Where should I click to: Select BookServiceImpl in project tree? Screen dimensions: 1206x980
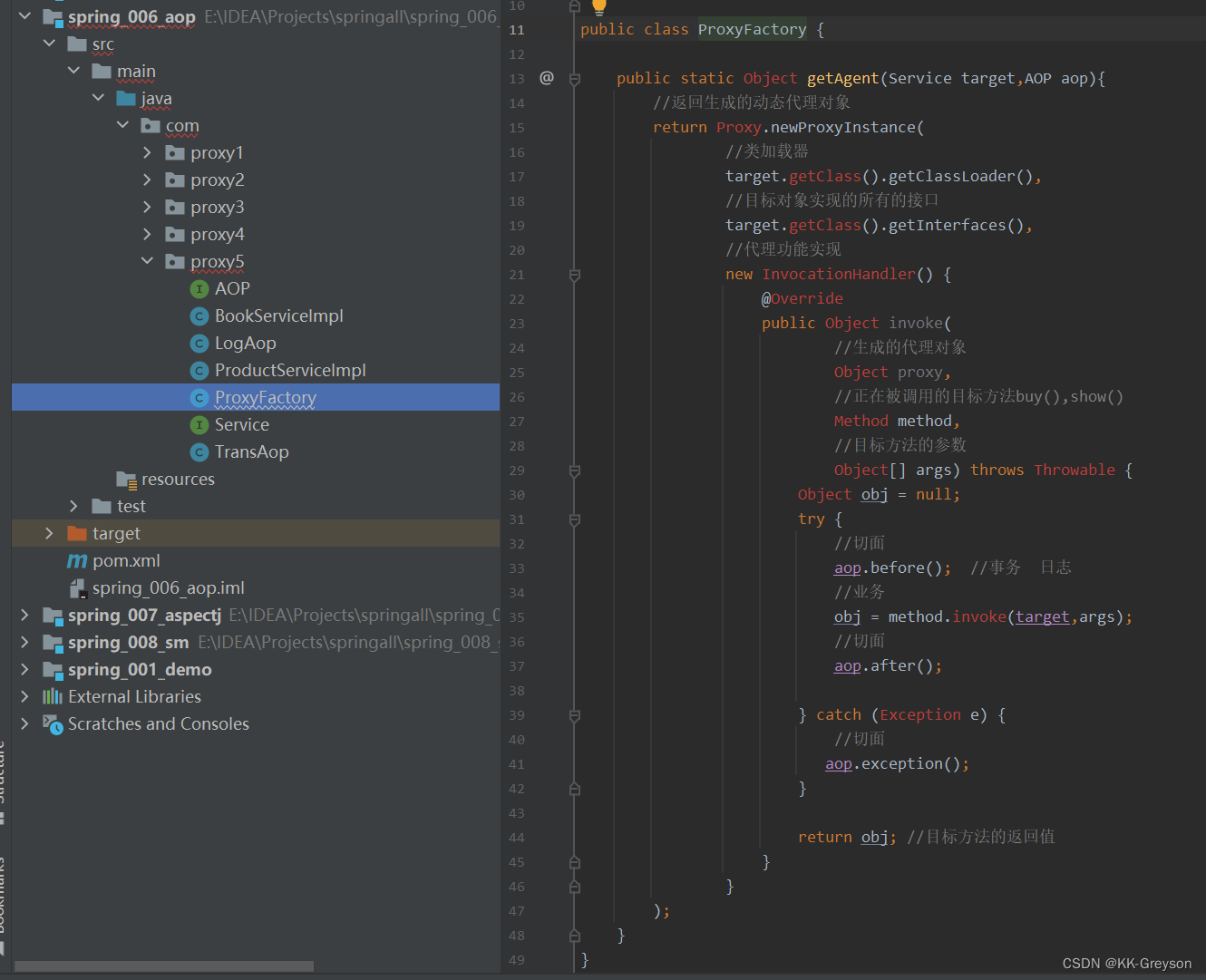(x=256, y=315)
